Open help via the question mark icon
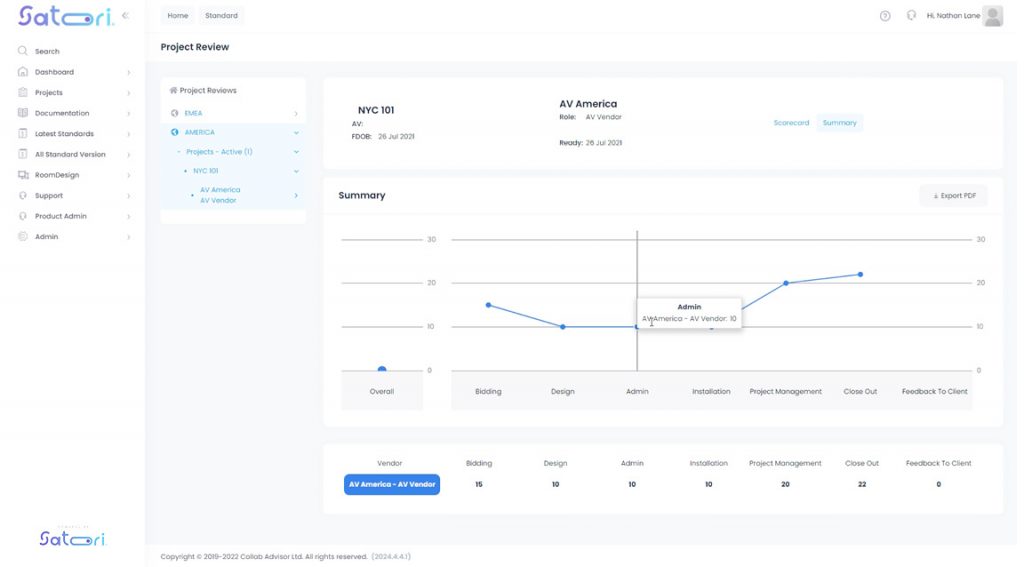The image size is (1024, 567). [x=885, y=16]
